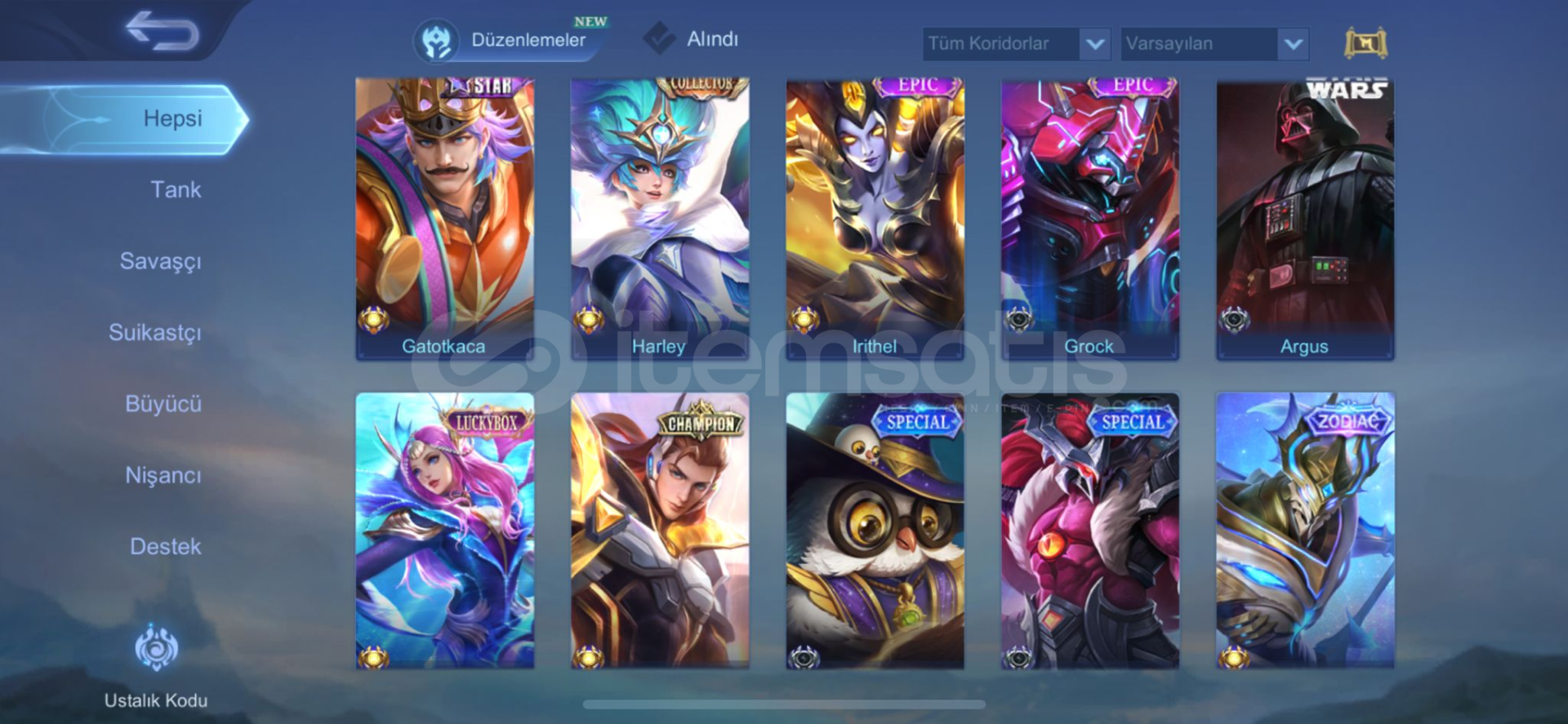The width and height of the screenshot is (1568, 724).
Task: Select the Zodiac skin card
Action: click(x=1305, y=531)
